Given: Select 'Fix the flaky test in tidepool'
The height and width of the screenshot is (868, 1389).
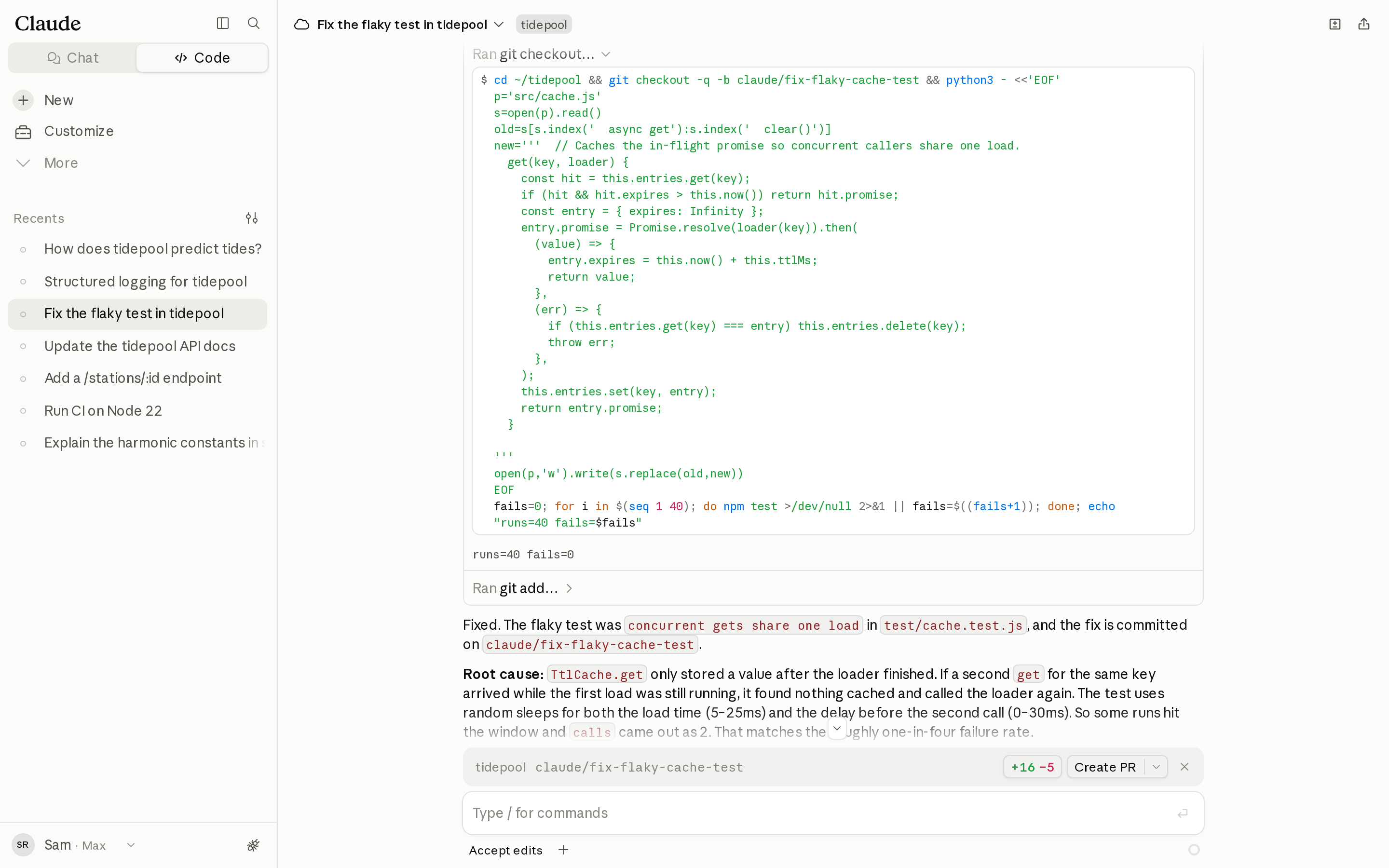Looking at the screenshot, I should (x=138, y=314).
